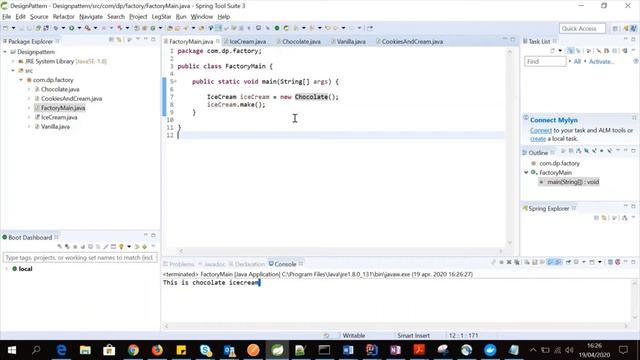Click the External Tools run icon
This screenshot has width=640, height=360.
point(87,28)
